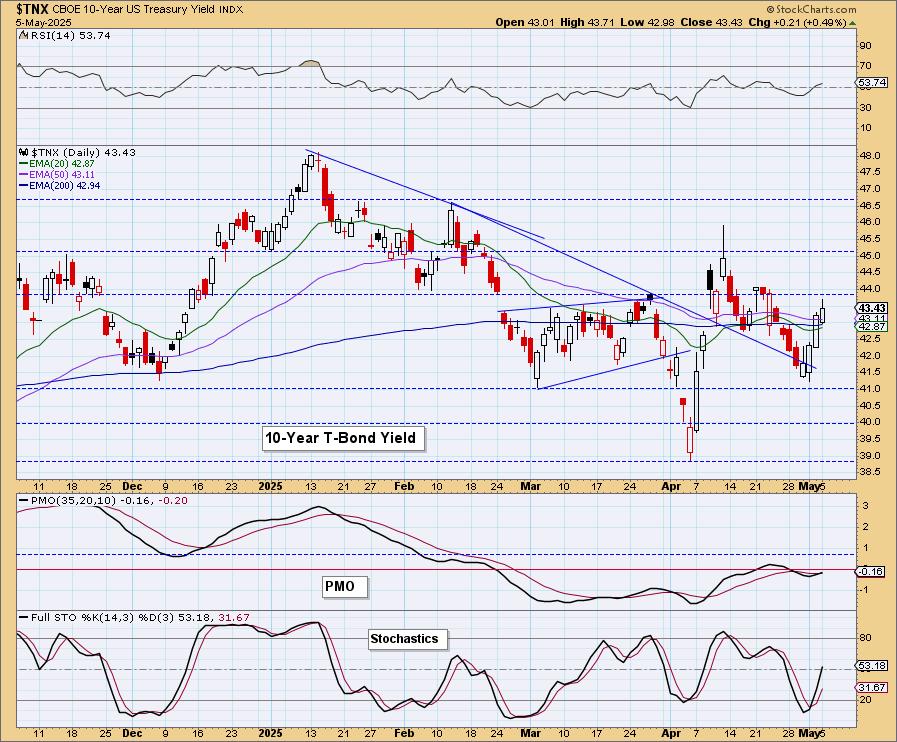
Task: Click the $TNX ticker symbol title
Action: point(32,9)
